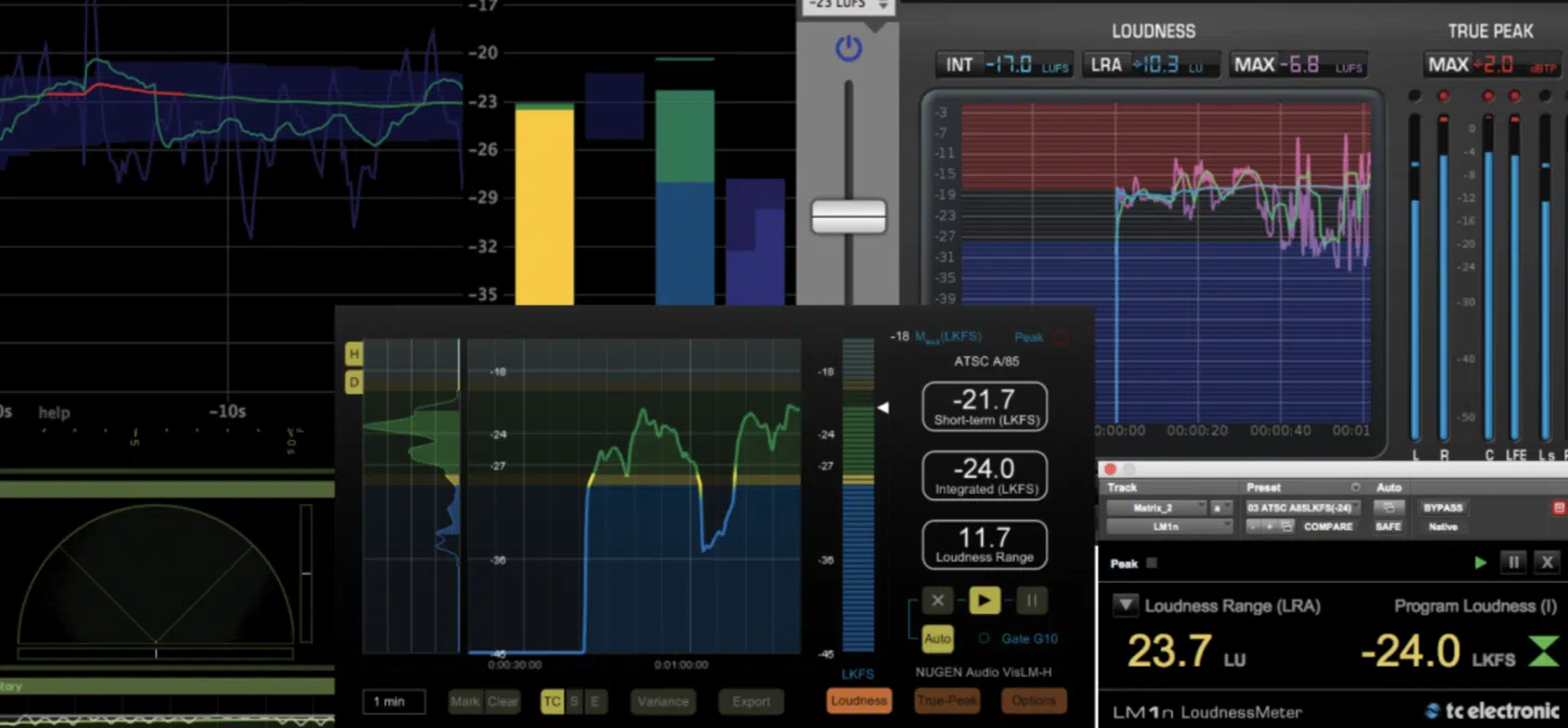Click the loudness MAX -6.8 LUFS readout

pyautogui.click(x=1297, y=65)
